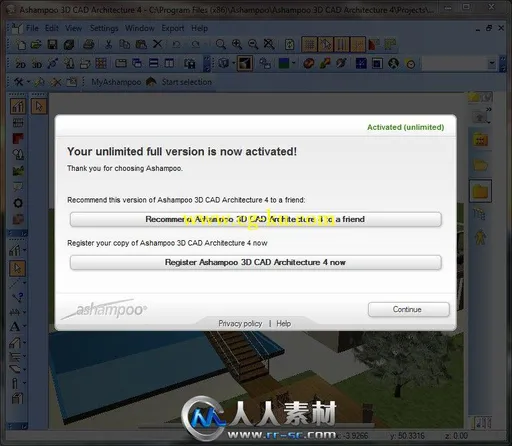
Task: Expand the double chevron in right panel
Action: 489,109
